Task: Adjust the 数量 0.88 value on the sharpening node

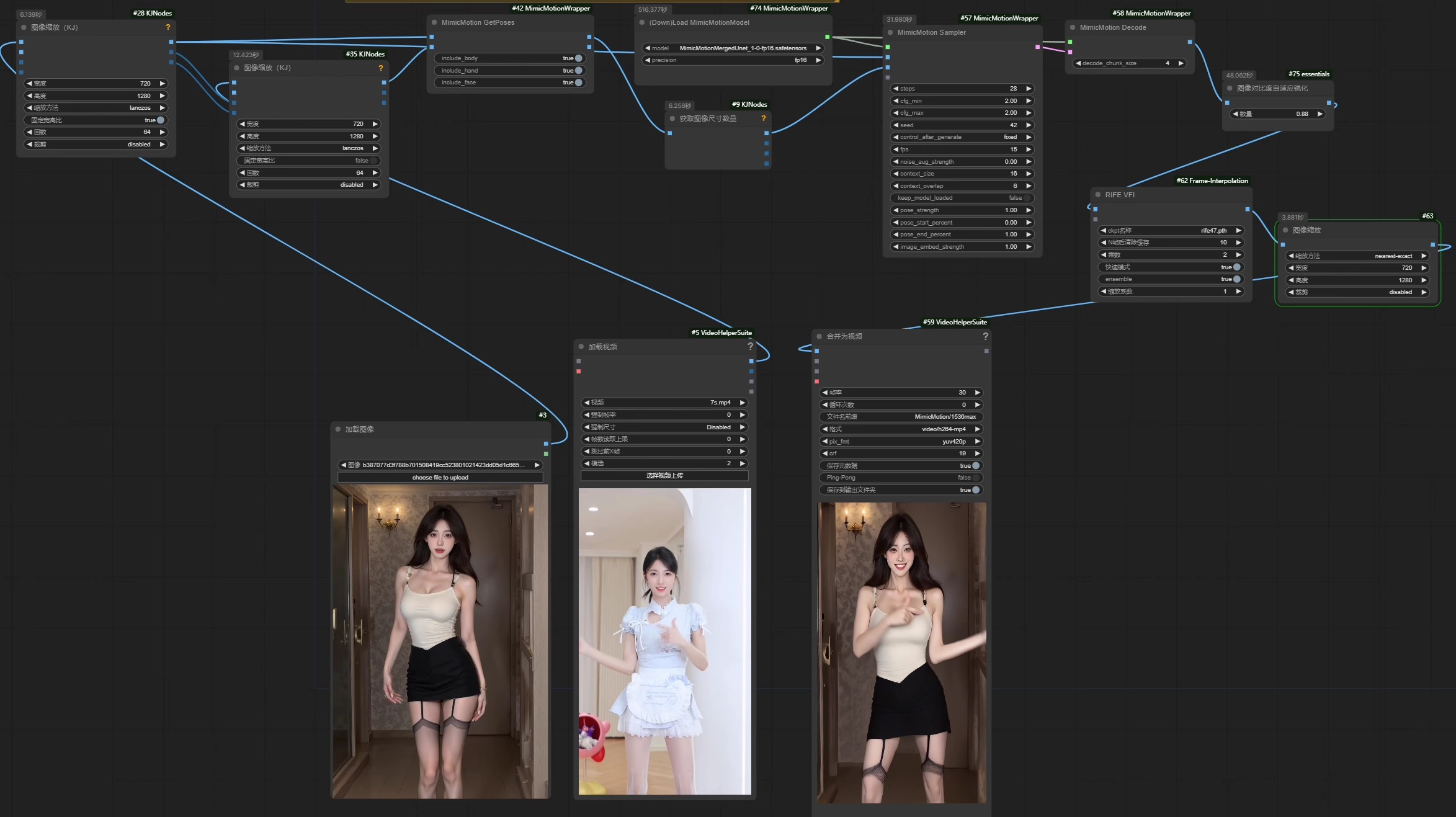Action: [x=1277, y=114]
